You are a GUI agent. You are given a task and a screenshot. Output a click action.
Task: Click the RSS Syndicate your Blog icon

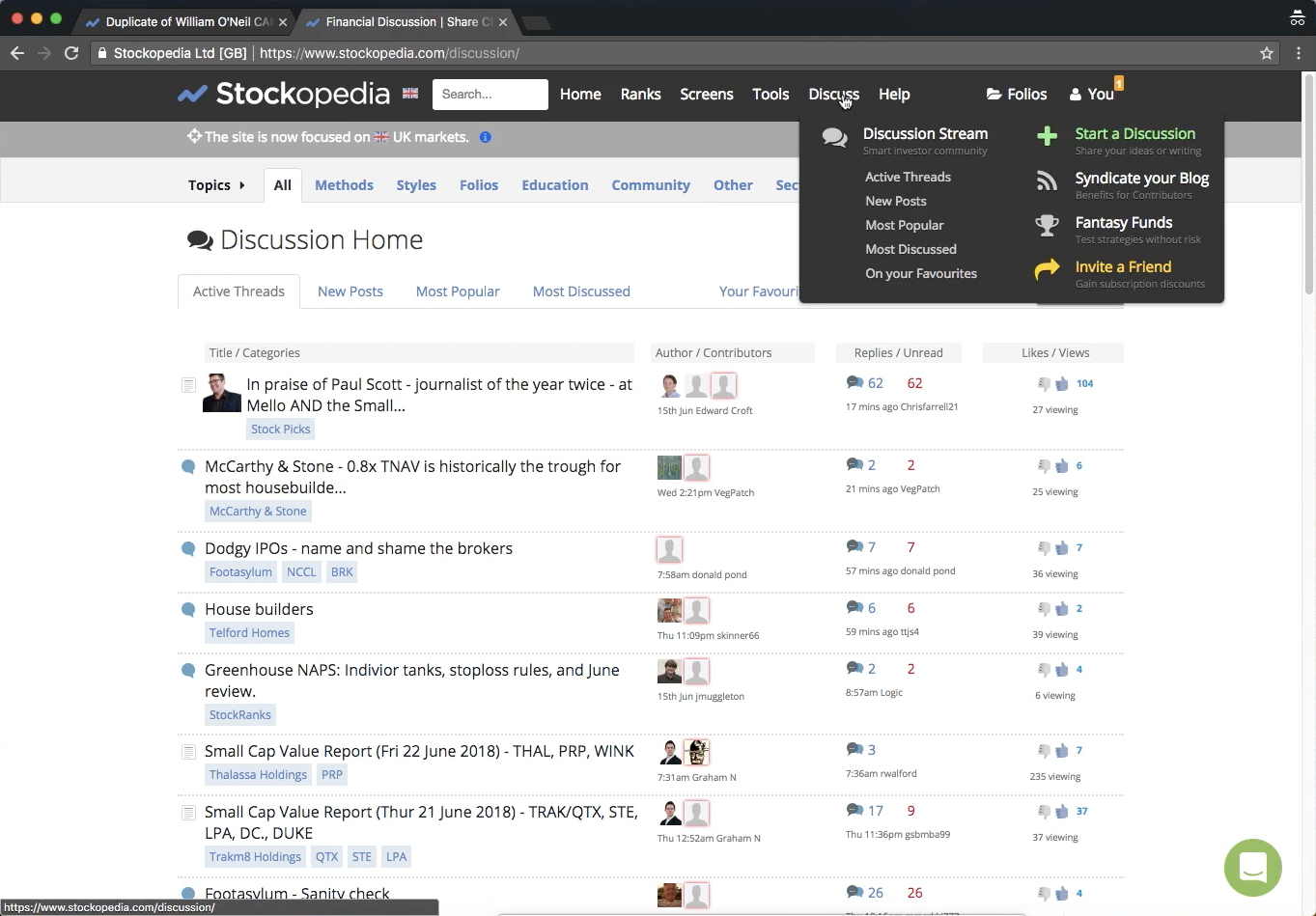coord(1047,180)
